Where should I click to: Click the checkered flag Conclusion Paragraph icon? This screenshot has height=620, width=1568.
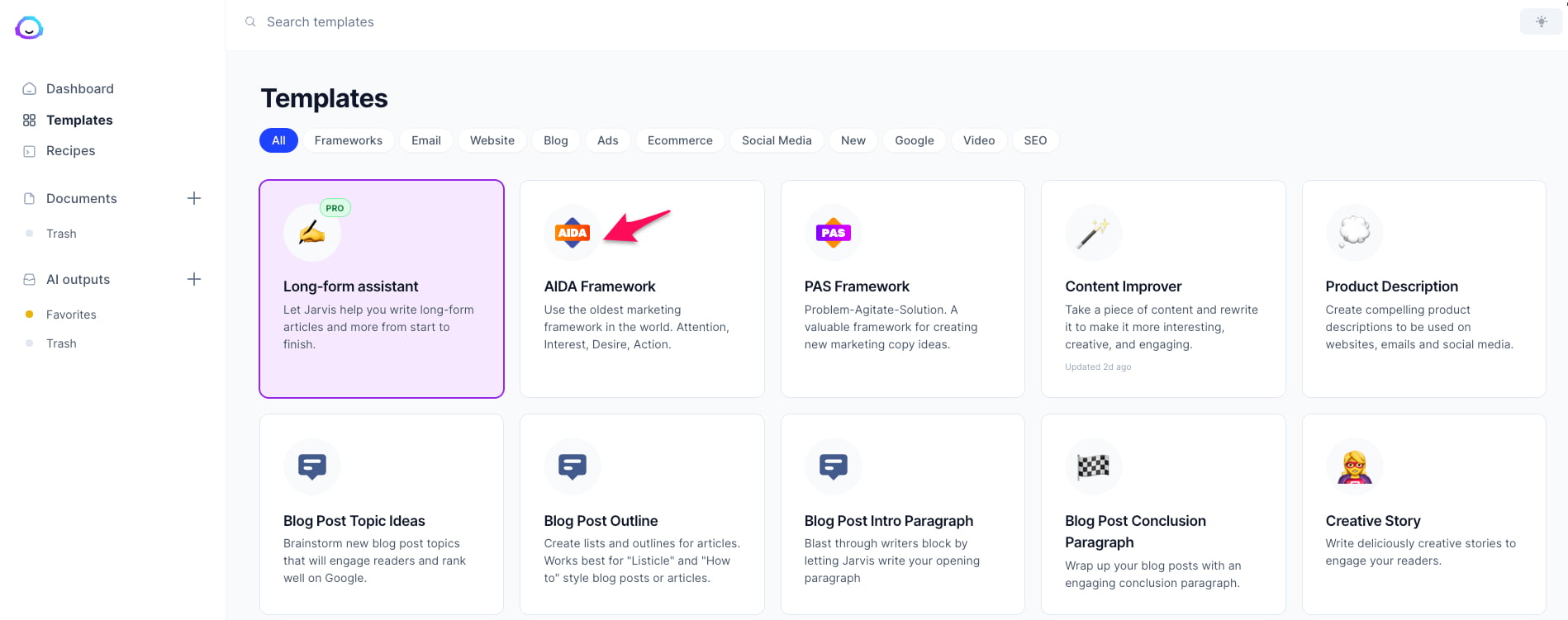(x=1094, y=466)
